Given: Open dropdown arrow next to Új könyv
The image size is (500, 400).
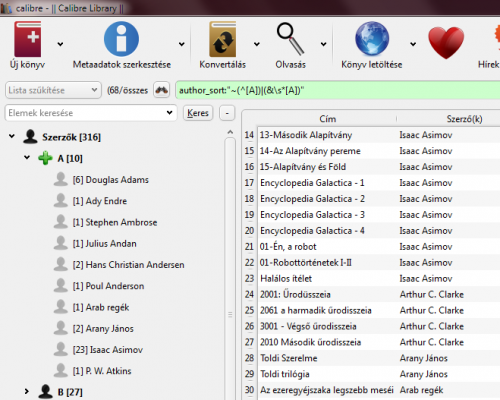Looking at the screenshot, I should click(x=60, y=44).
